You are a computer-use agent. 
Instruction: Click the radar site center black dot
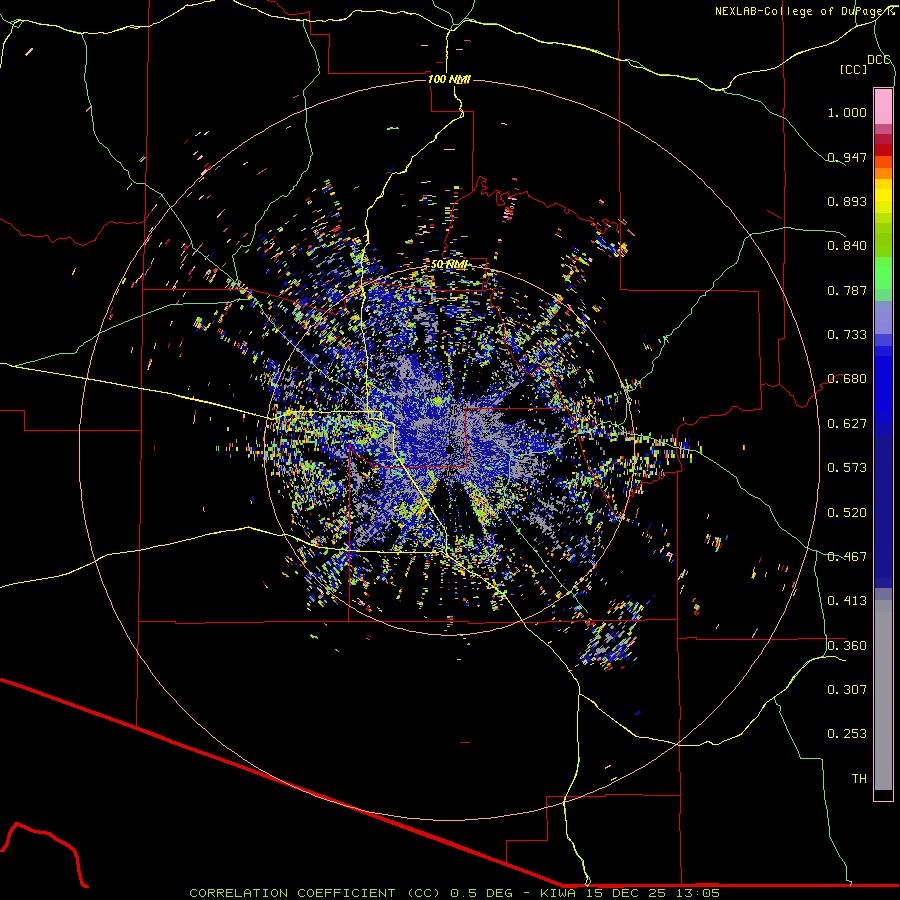tap(451, 449)
